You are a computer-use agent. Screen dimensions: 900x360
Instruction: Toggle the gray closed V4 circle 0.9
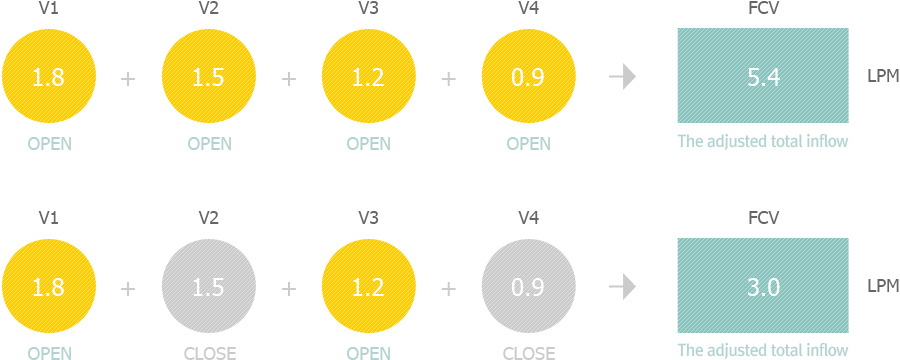pyautogui.click(x=528, y=286)
